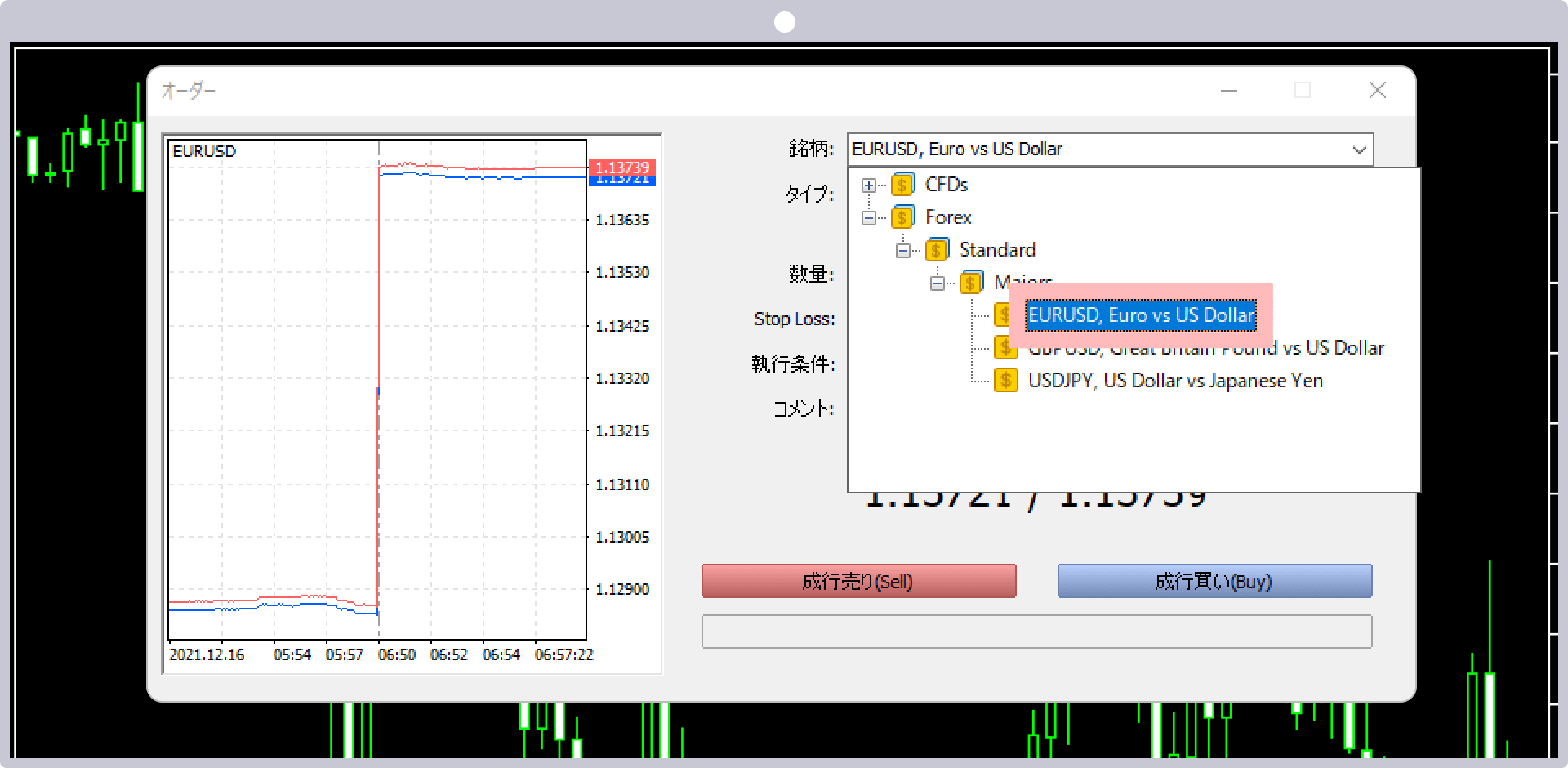Click the 執行条件: label

794,364
